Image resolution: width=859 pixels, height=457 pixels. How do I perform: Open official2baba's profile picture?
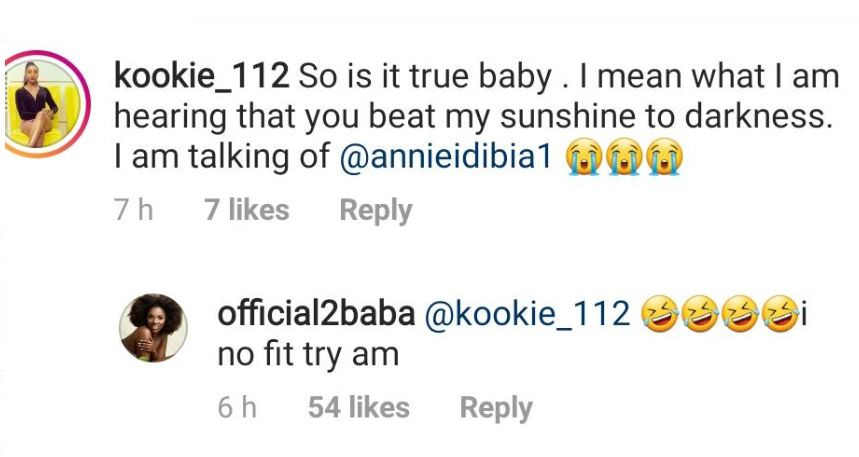[152, 327]
